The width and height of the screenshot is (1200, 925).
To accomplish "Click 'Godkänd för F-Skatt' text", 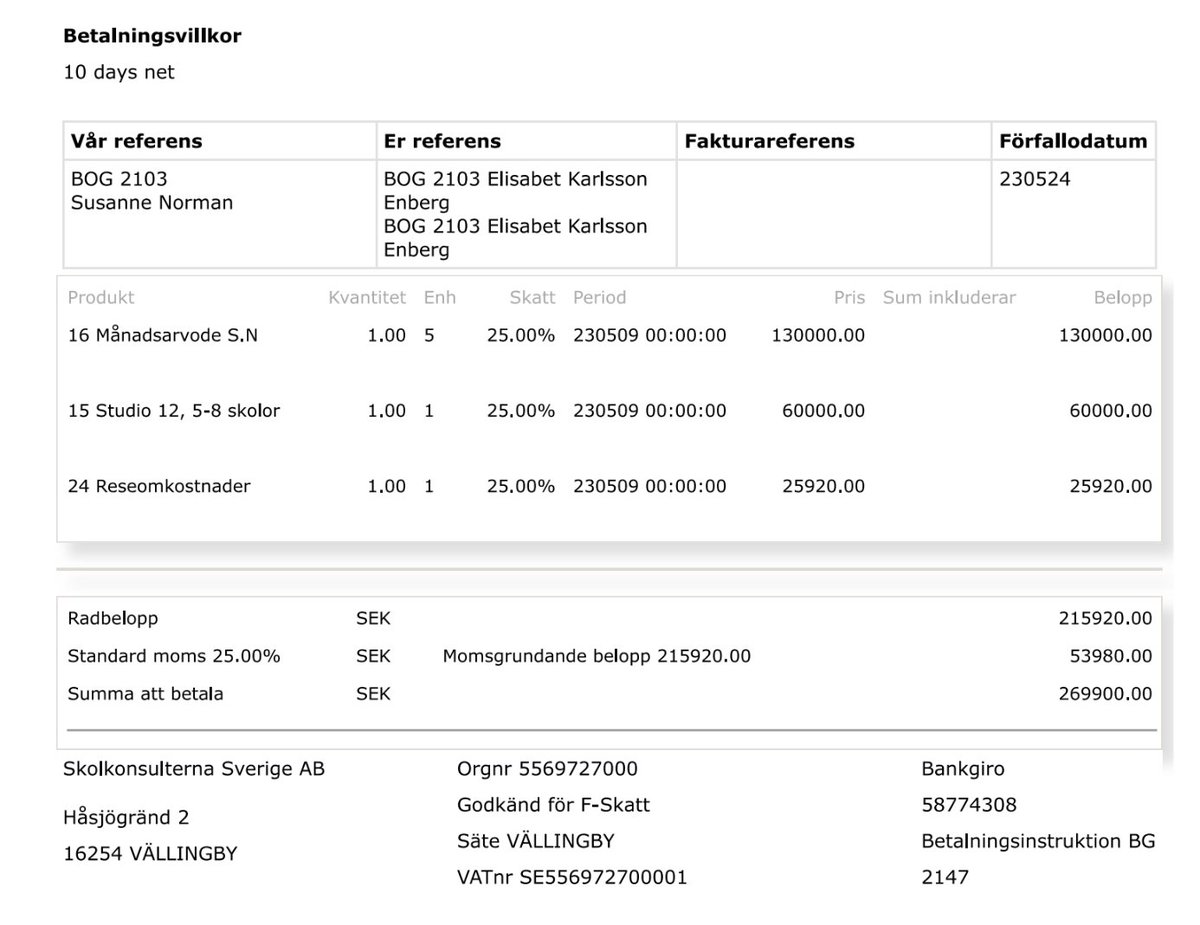I will pyautogui.click(x=553, y=805).
